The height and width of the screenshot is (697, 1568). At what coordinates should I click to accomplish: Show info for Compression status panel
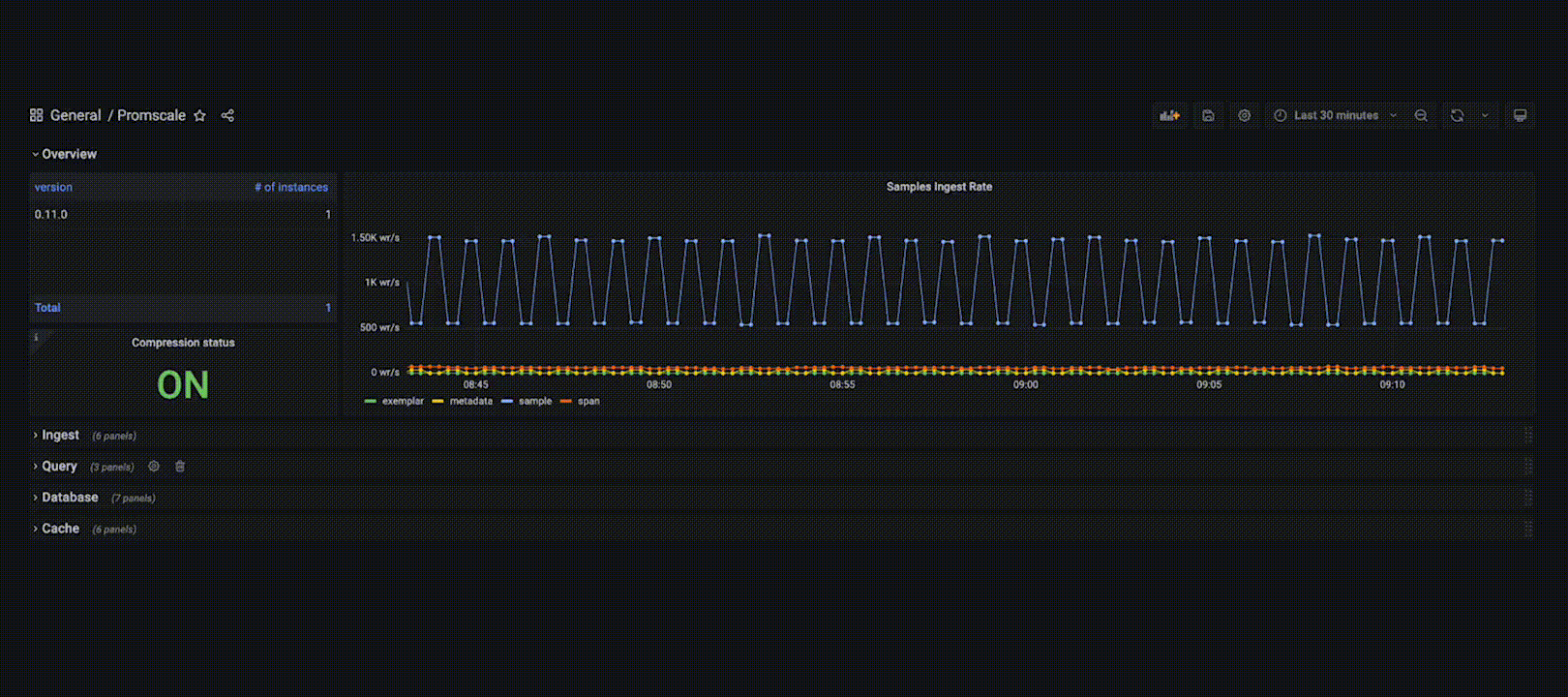[36, 337]
